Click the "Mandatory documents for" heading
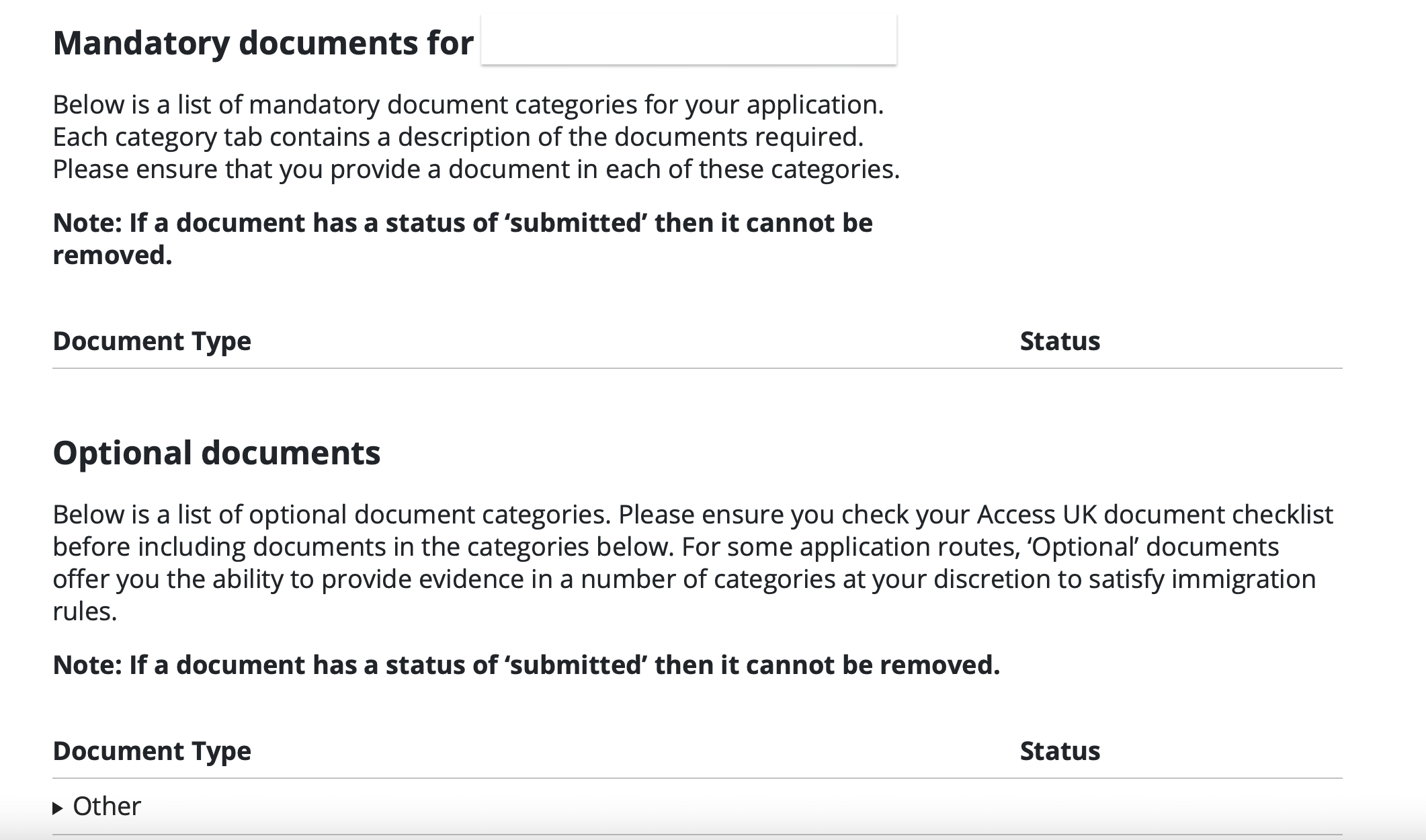1426x840 pixels. 263,43
